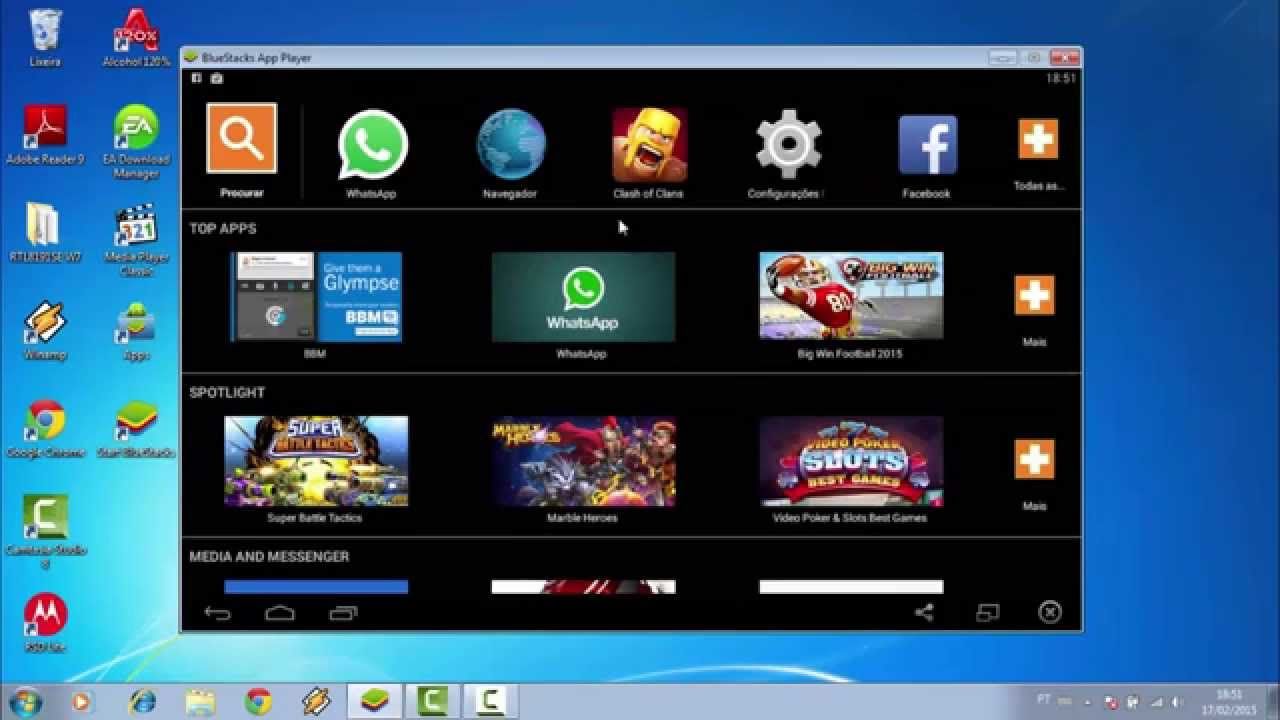
Task: Click the SPOTLIGHT heading
Action: (x=227, y=392)
